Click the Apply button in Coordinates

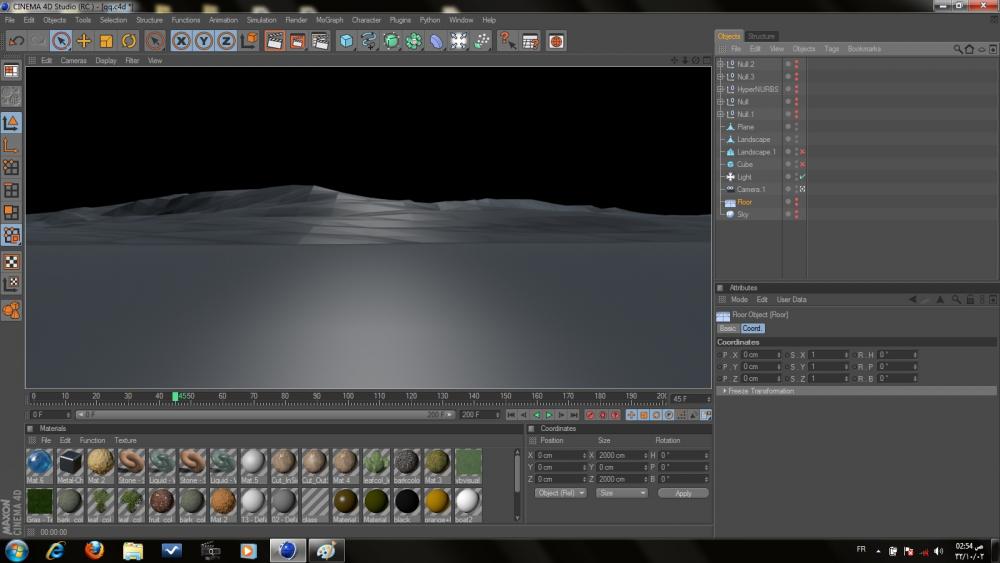point(683,493)
